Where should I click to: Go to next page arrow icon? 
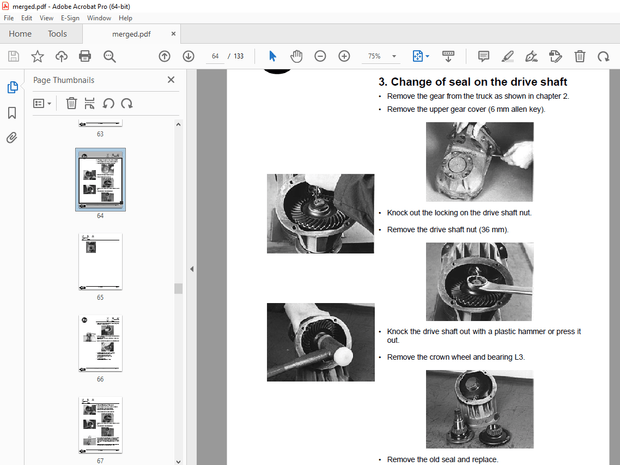coord(189,56)
